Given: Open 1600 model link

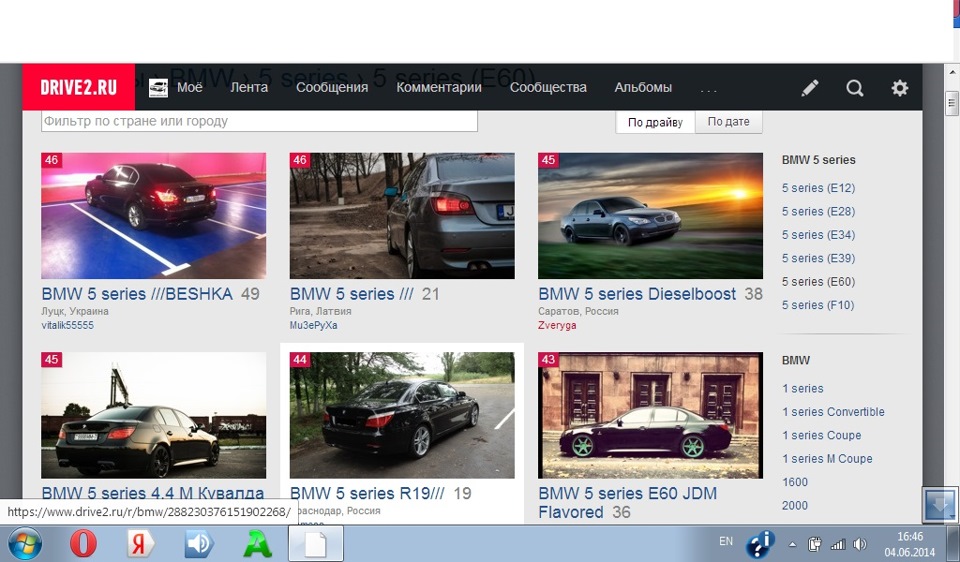Looking at the screenshot, I should click(x=795, y=482).
